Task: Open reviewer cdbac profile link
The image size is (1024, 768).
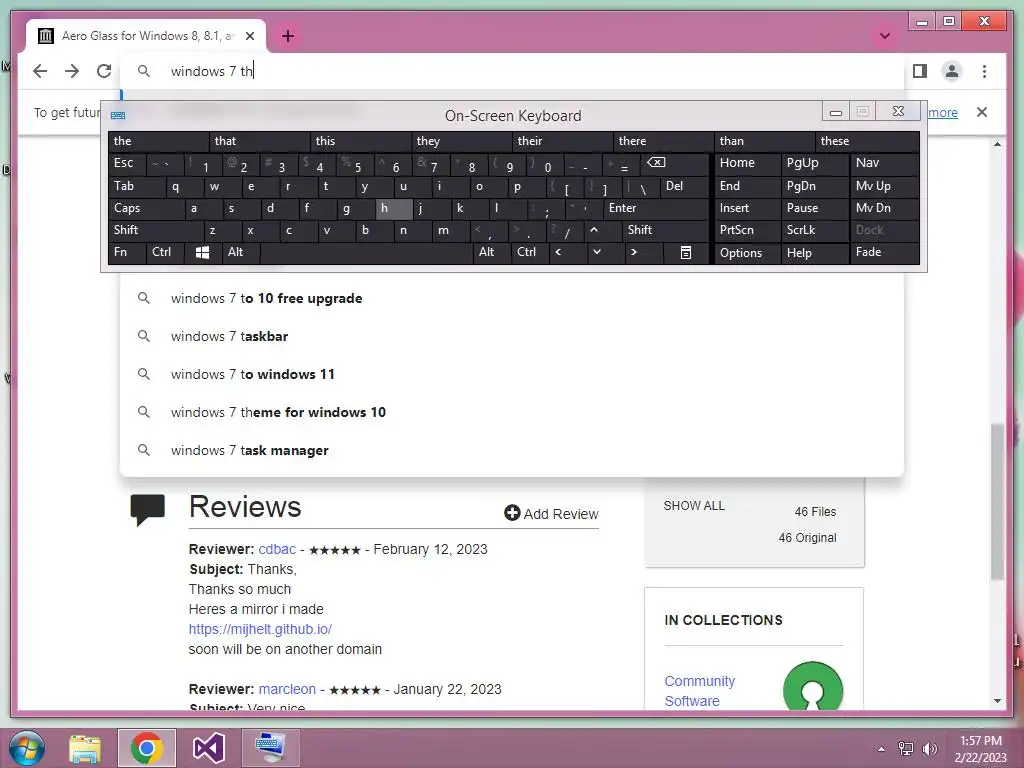Action: (277, 549)
